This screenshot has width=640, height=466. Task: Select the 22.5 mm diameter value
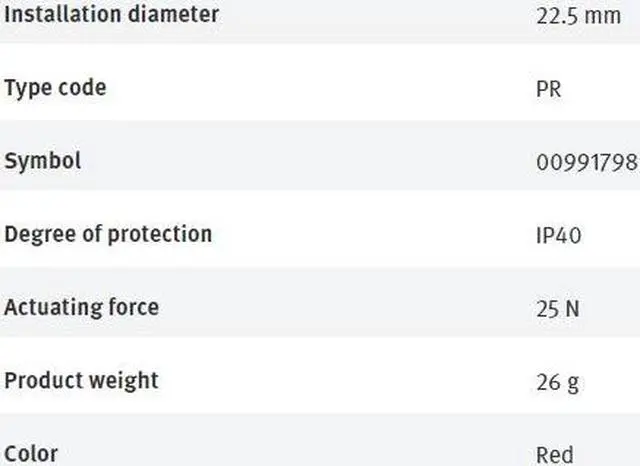[x=573, y=16]
